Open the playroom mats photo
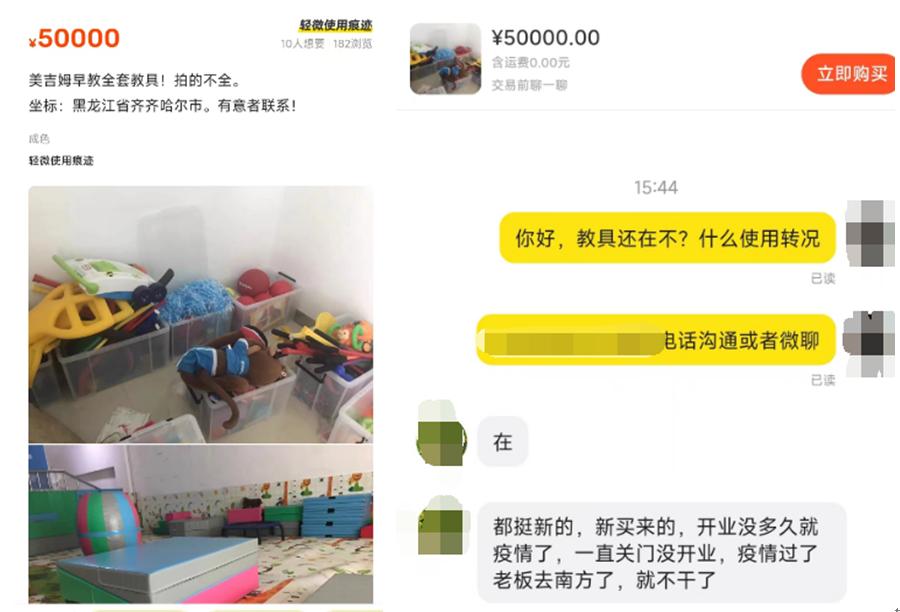Viewport: 900px width, 612px height. point(201,524)
